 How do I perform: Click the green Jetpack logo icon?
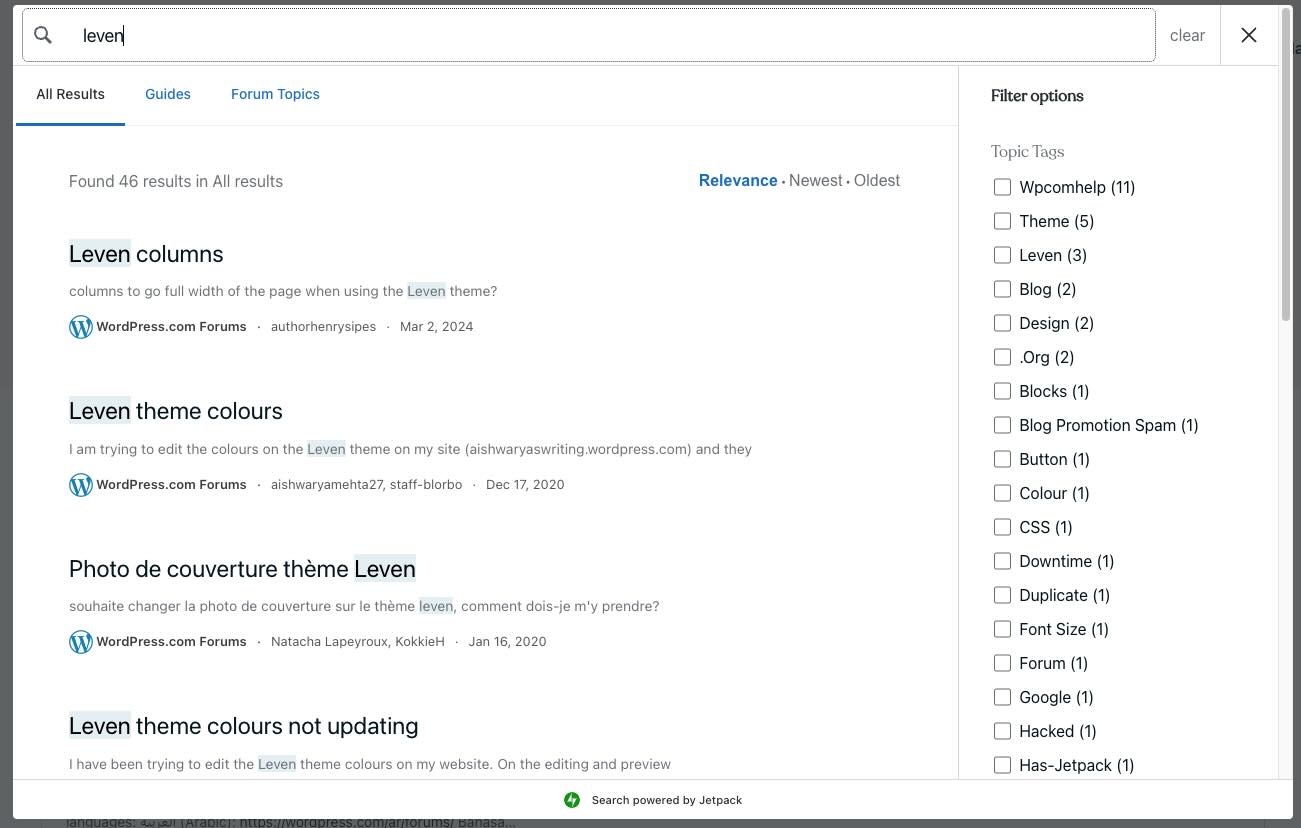(x=572, y=800)
